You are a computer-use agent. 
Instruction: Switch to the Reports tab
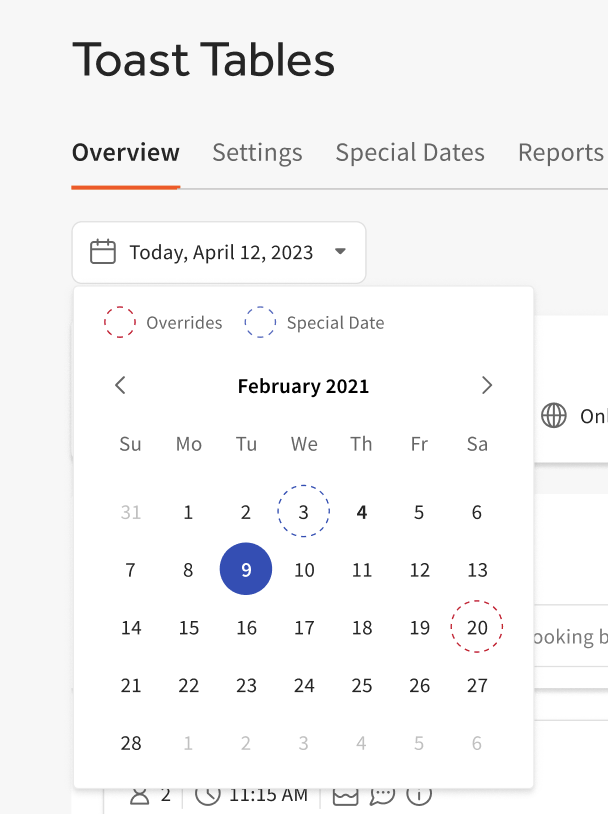click(560, 152)
